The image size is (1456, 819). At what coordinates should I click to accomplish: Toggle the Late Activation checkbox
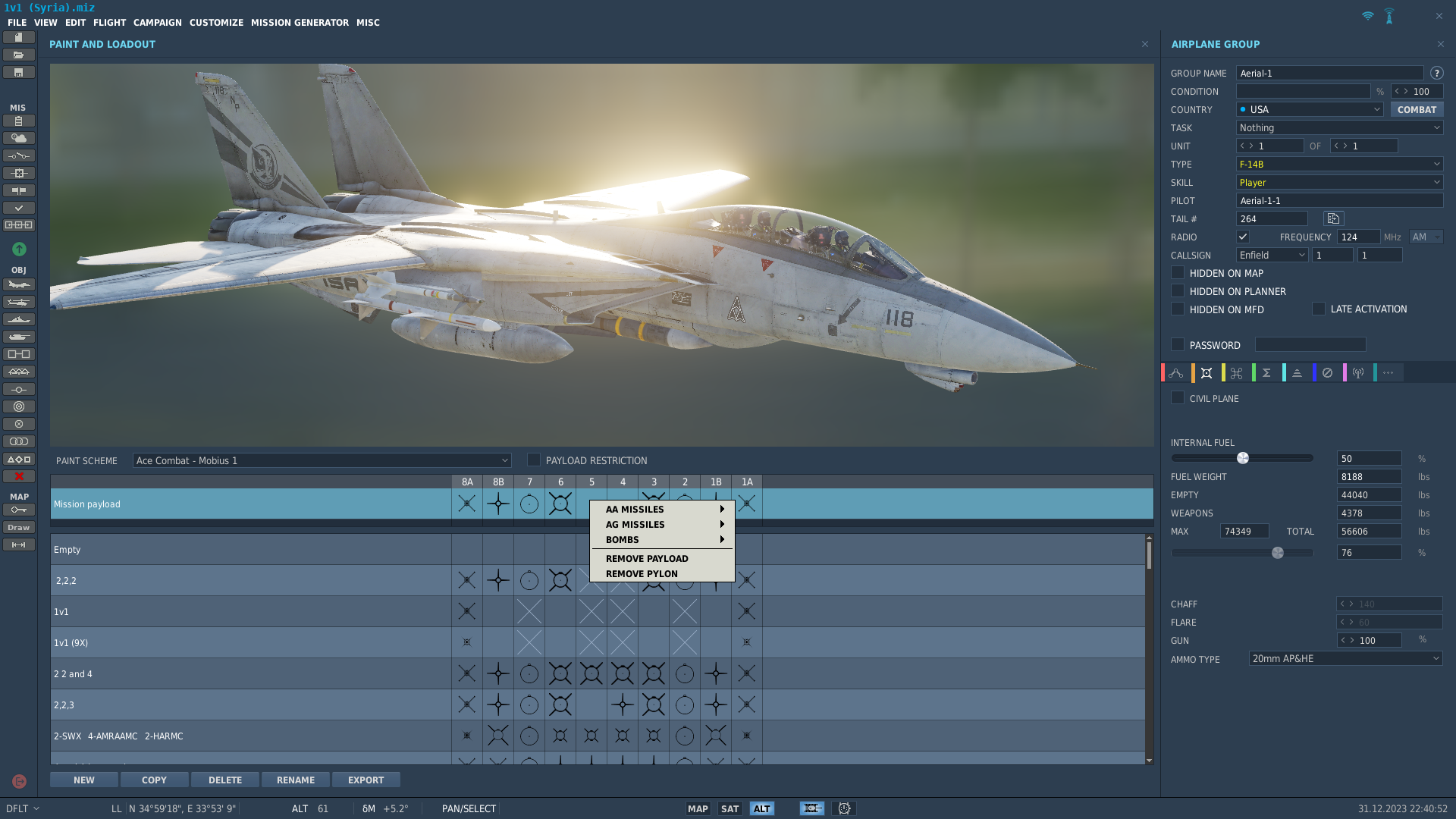pos(1319,309)
